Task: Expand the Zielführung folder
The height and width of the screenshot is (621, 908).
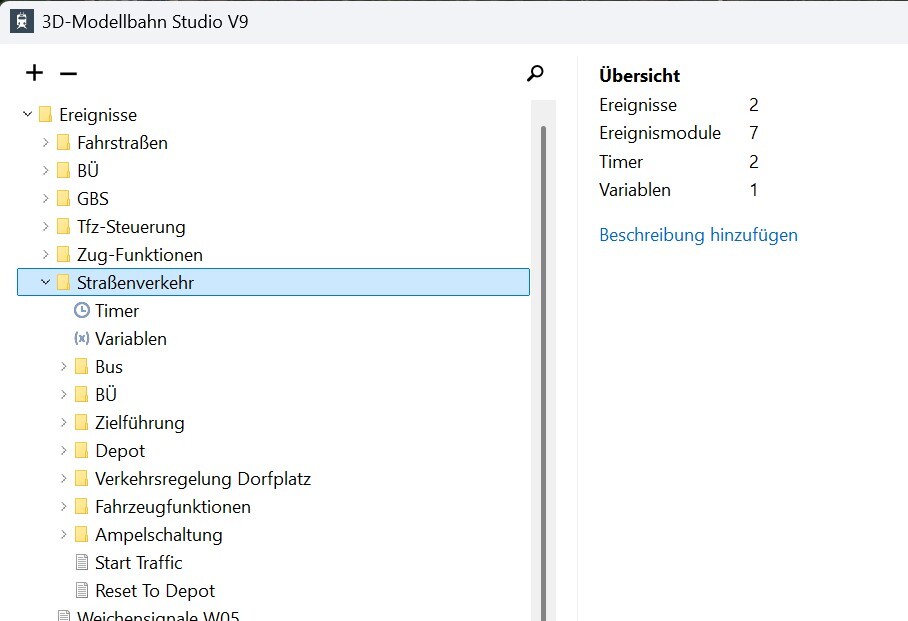Action: click(63, 423)
